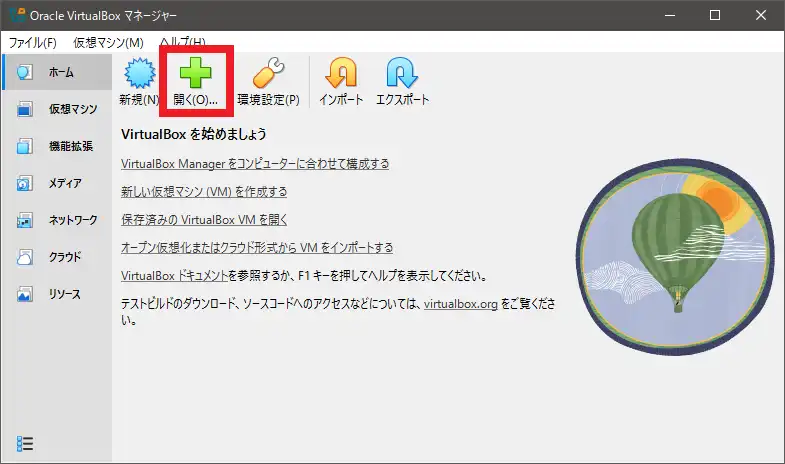Image resolution: width=785 pixels, height=464 pixels.
Task: Close the VirtualBox Manager window
Action: [x=760, y=15]
